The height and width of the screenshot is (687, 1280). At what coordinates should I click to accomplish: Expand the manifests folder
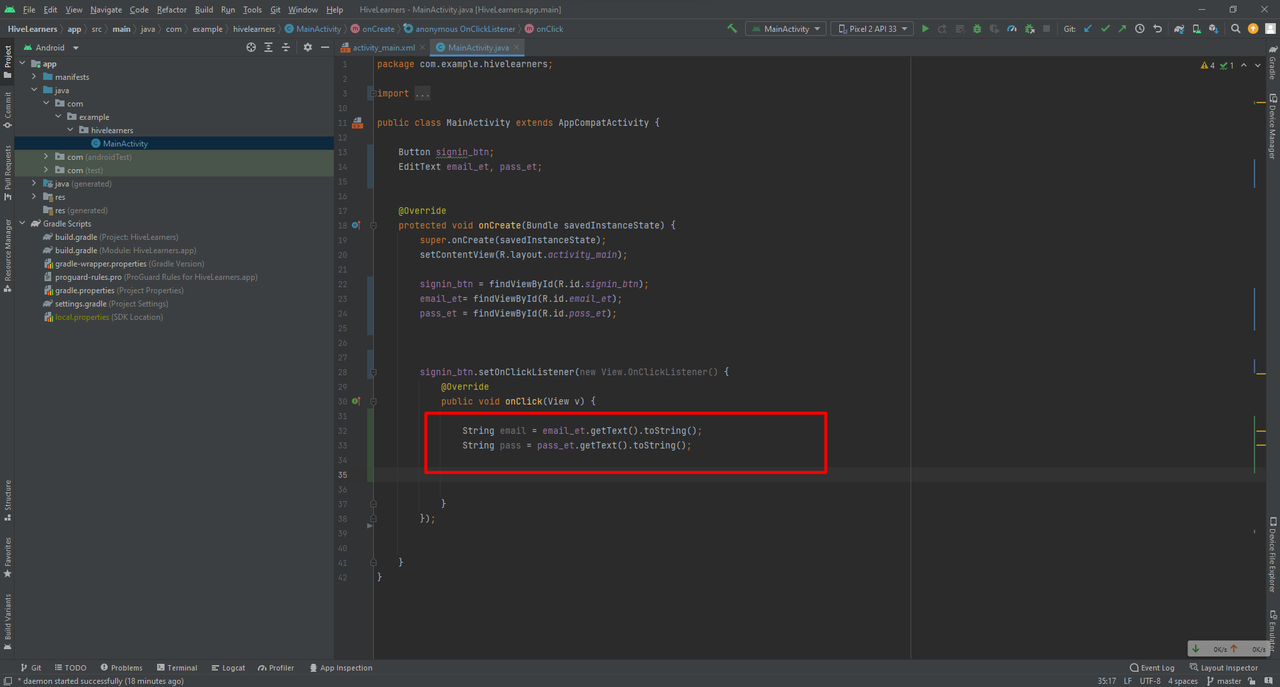[34, 77]
